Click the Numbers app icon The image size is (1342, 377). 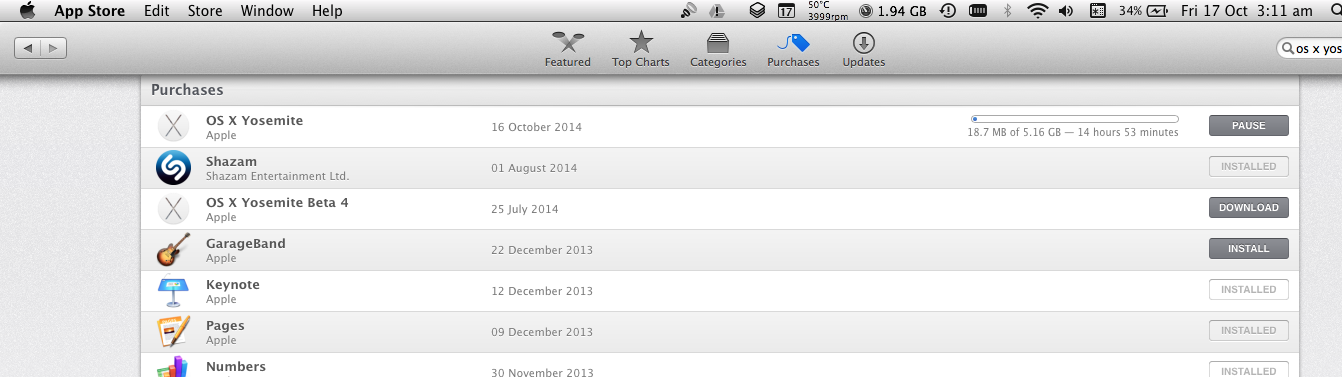[174, 367]
